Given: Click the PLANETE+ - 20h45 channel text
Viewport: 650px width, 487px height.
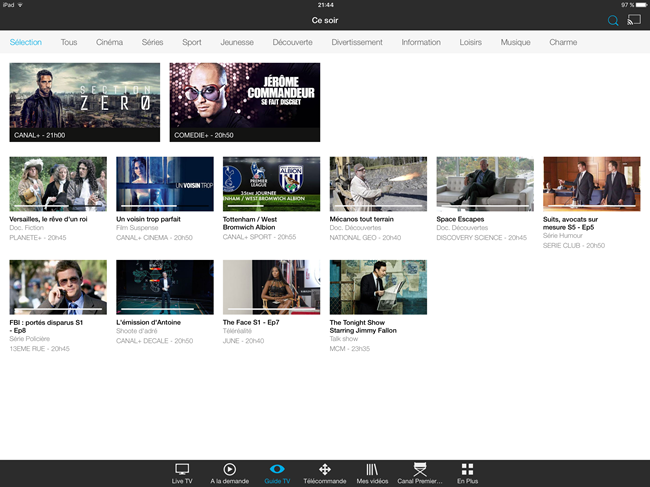Looking at the screenshot, I should (x=38, y=238).
